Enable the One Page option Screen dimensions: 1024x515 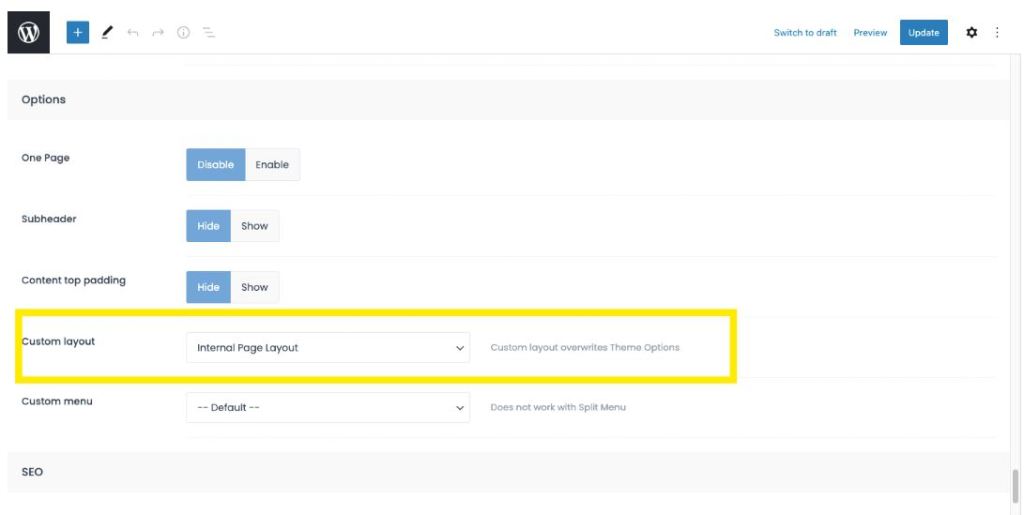tap(272, 165)
